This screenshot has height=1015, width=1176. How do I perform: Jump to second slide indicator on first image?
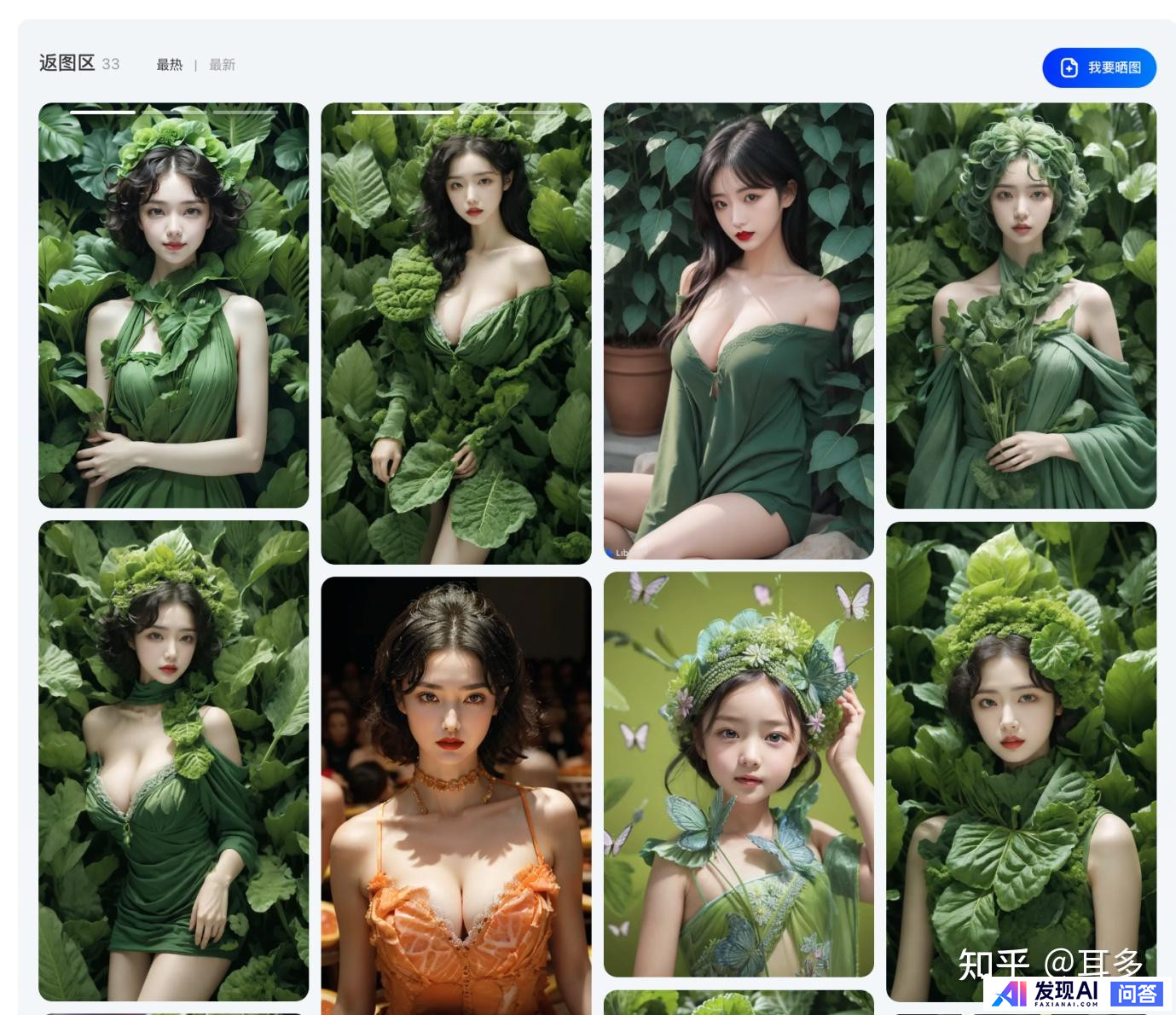[174, 112]
